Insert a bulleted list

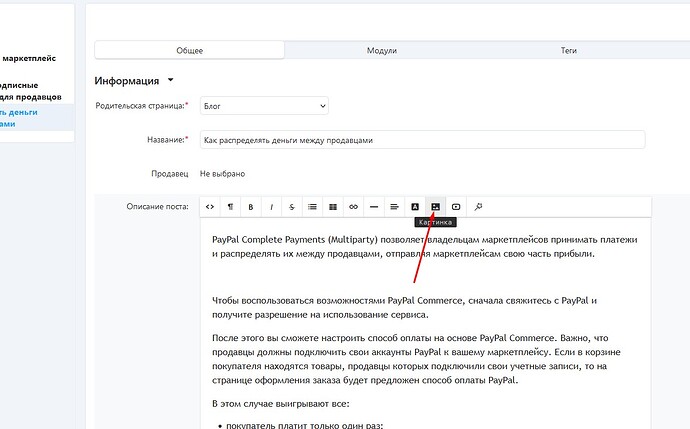click(x=312, y=207)
